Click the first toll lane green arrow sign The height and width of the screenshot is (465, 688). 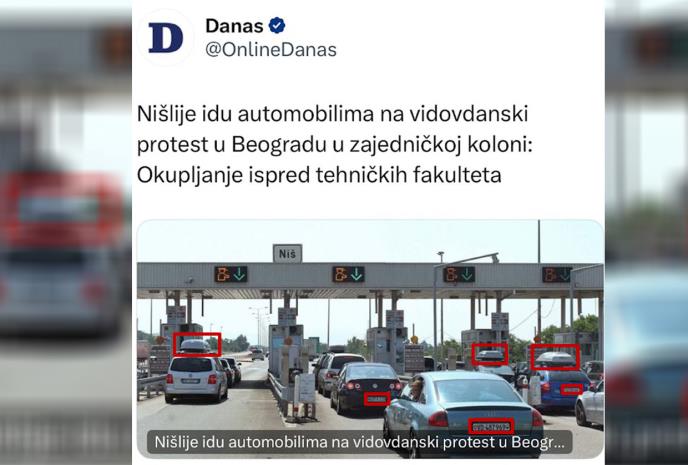(231, 275)
